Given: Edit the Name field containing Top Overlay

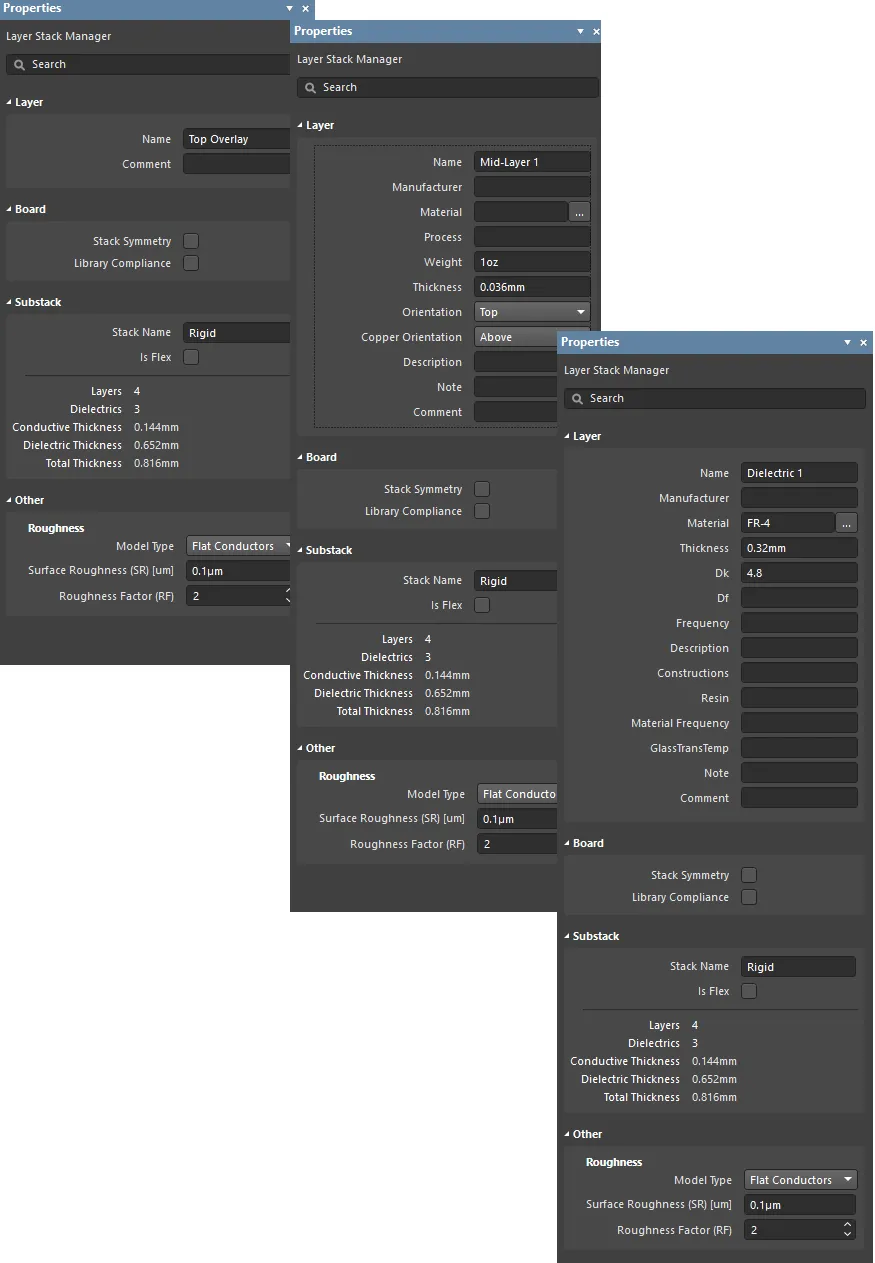Looking at the screenshot, I should pyautogui.click(x=238, y=139).
